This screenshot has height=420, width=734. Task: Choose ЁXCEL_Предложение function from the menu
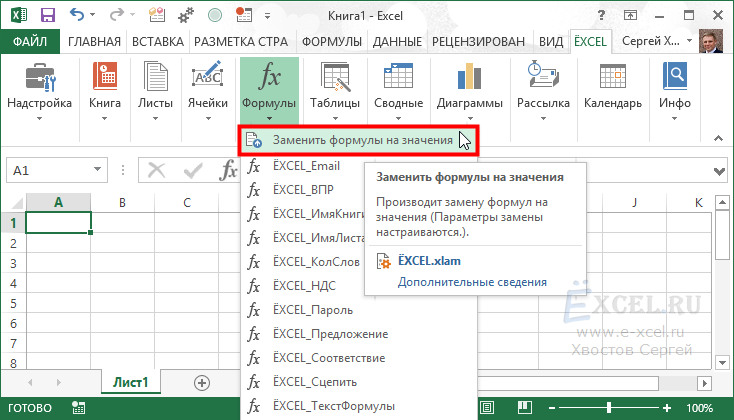[330, 334]
